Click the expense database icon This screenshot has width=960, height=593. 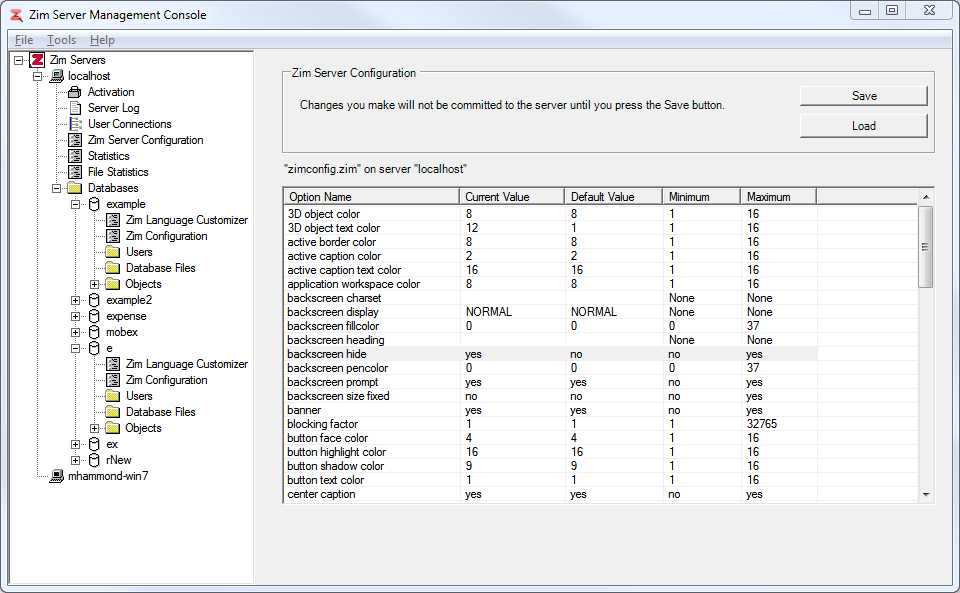pos(94,316)
